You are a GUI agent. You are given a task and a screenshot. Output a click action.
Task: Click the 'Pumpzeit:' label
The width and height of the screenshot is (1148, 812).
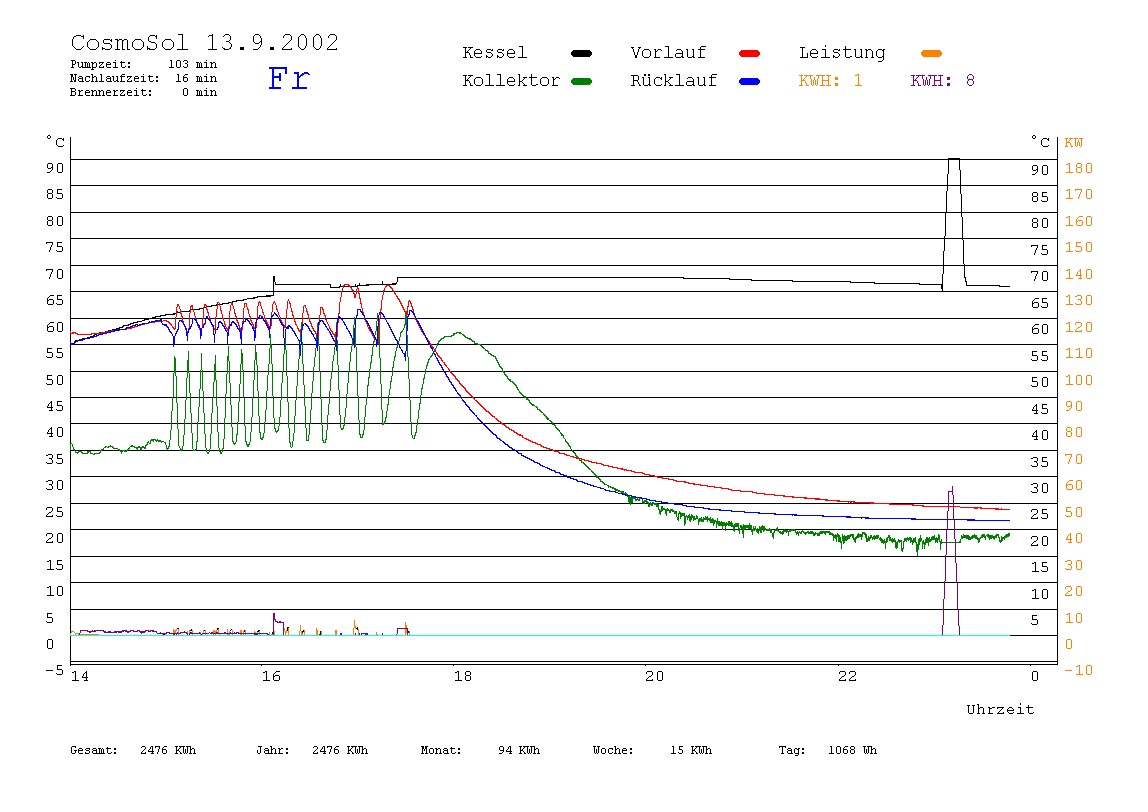click(x=101, y=64)
